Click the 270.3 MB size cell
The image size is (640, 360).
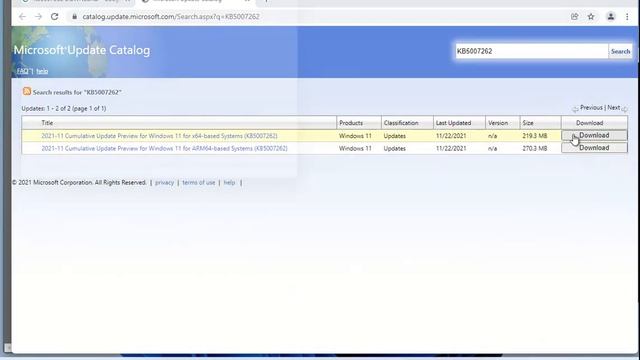tap(535, 149)
